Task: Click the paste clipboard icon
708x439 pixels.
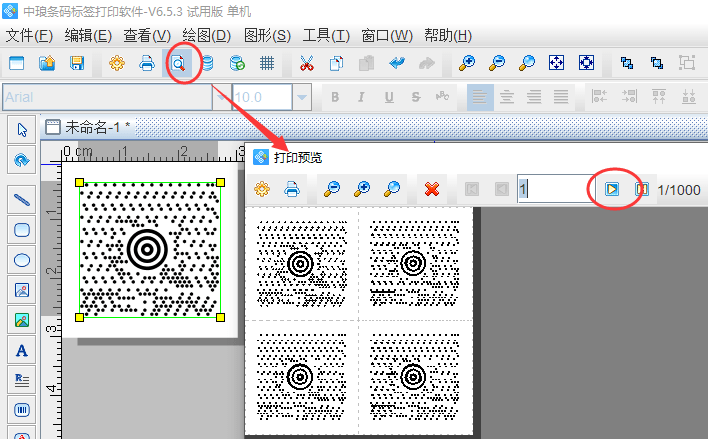Action: pos(366,63)
